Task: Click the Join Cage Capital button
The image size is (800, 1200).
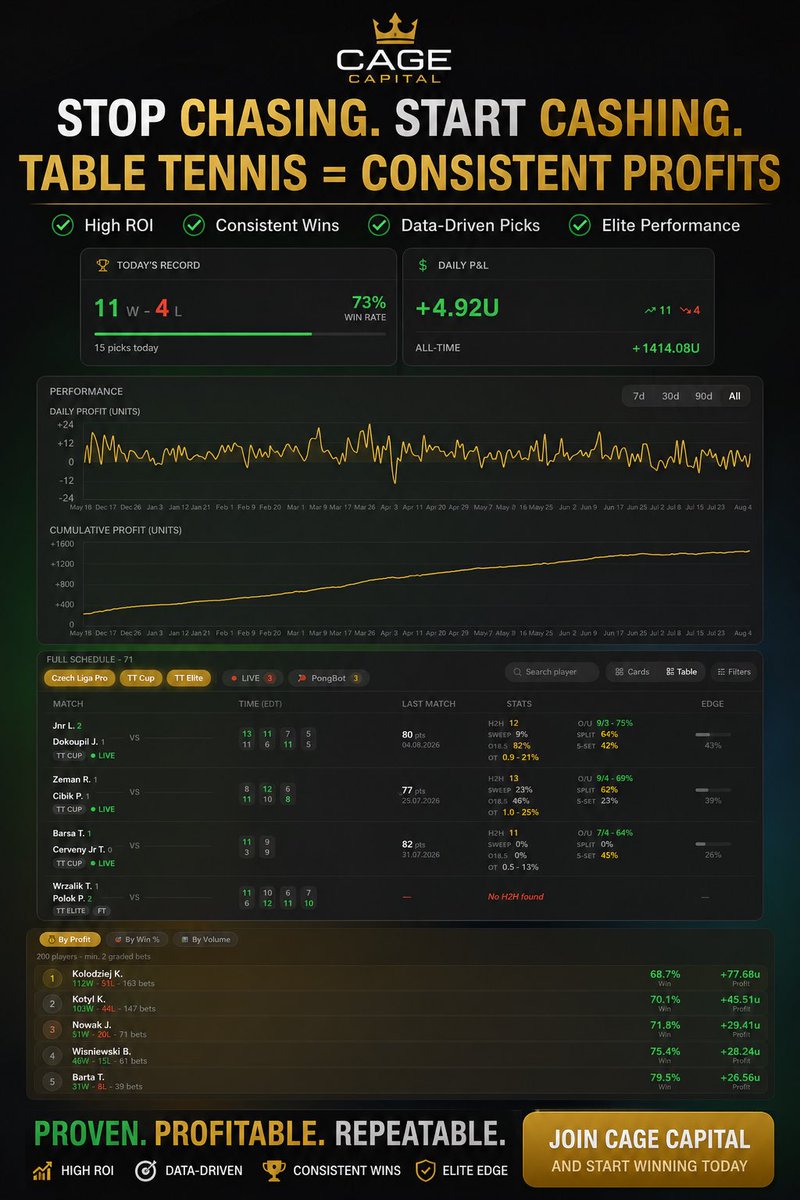Action: (648, 1149)
